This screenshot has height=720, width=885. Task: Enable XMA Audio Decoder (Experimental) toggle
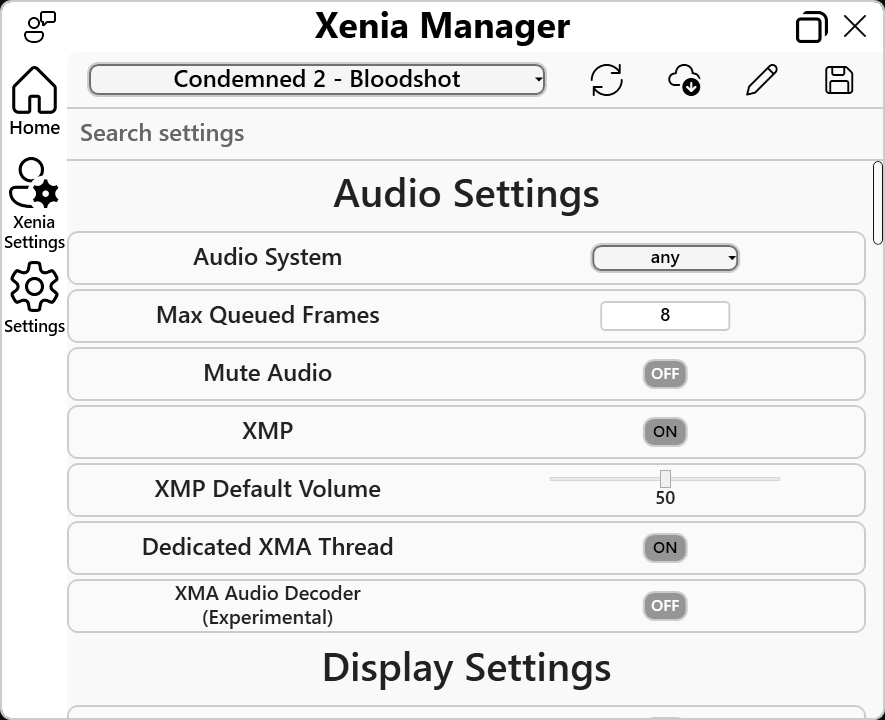[665, 605]
